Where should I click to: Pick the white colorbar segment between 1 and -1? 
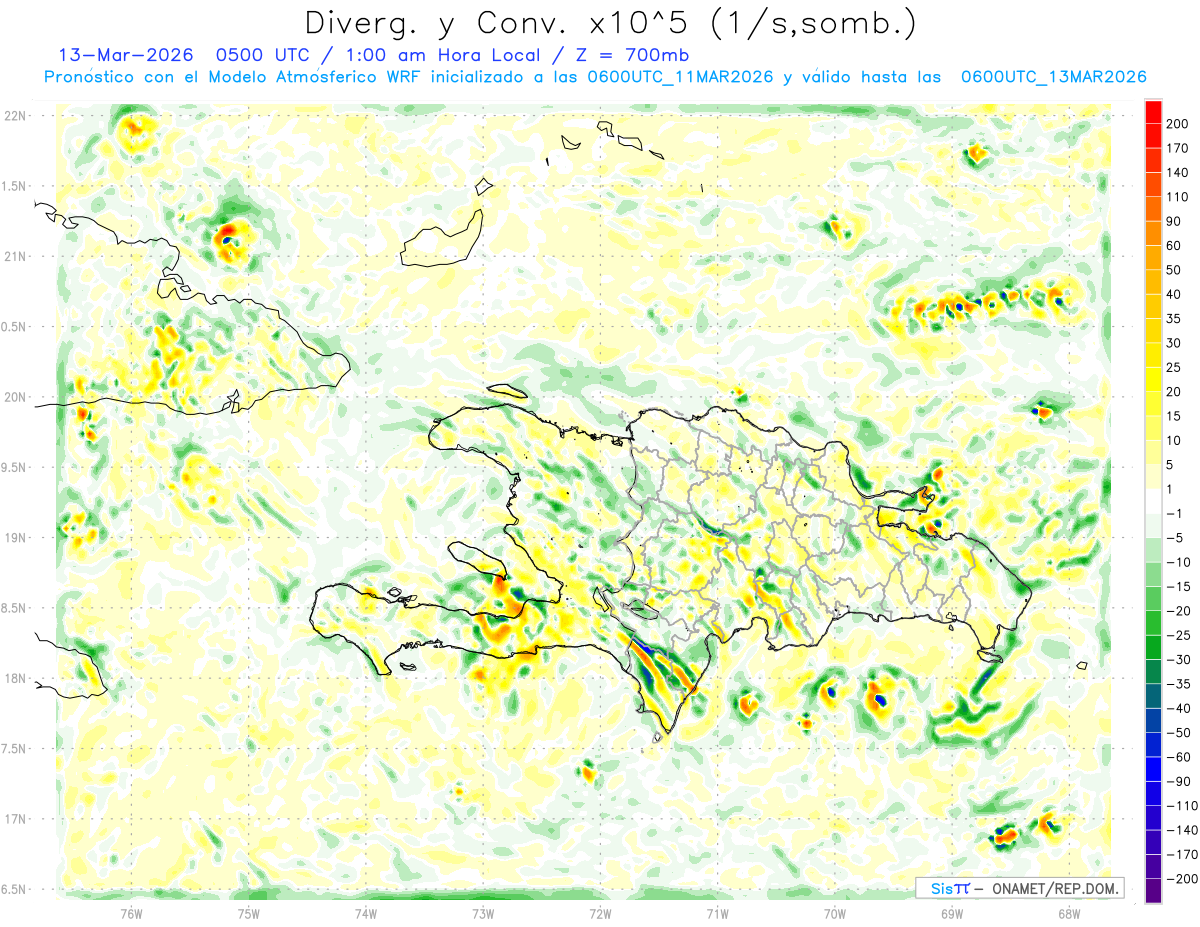[x=1153, y=501]
